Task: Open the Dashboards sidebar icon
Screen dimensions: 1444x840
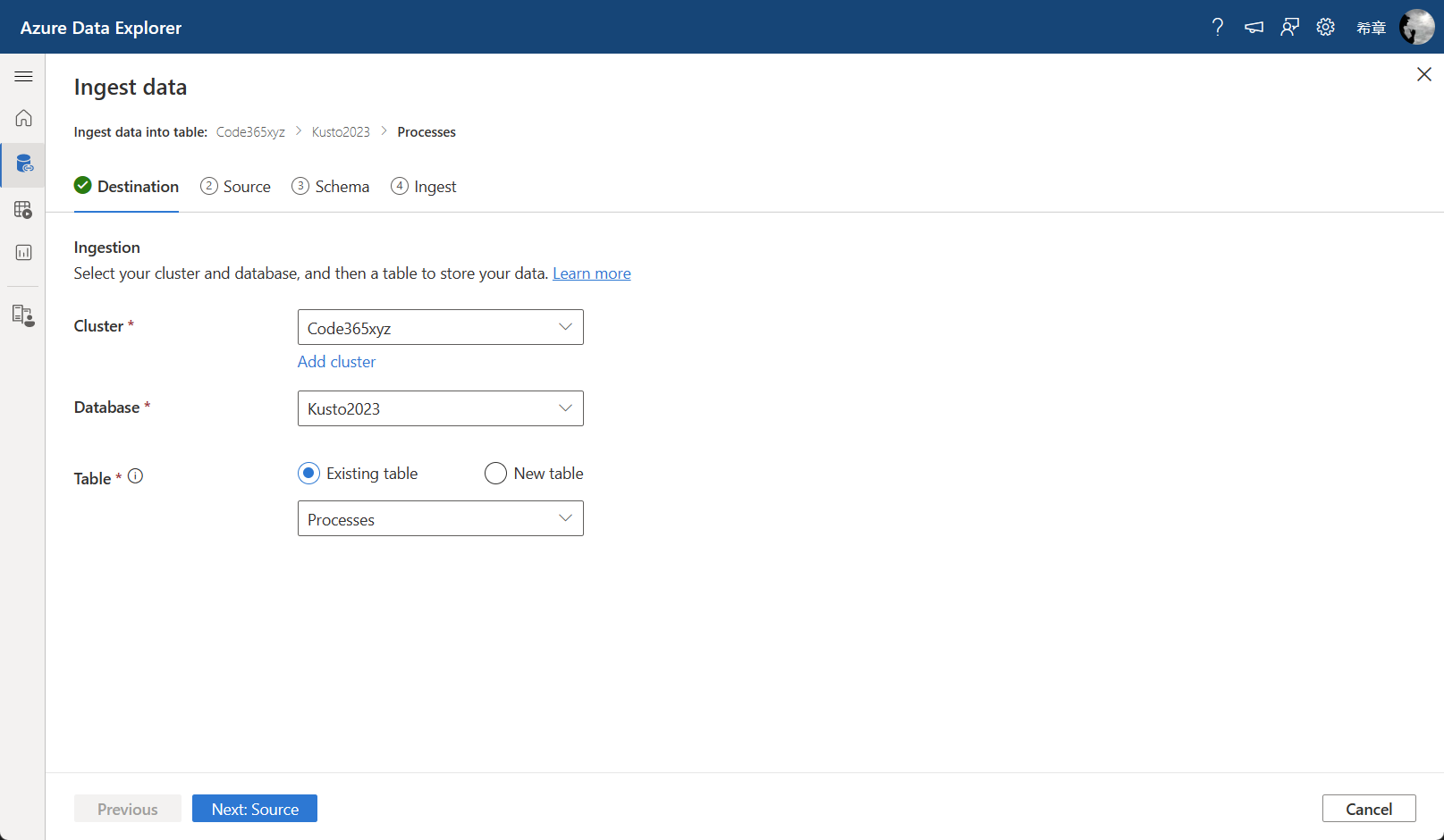Action: tap(23, 253)
